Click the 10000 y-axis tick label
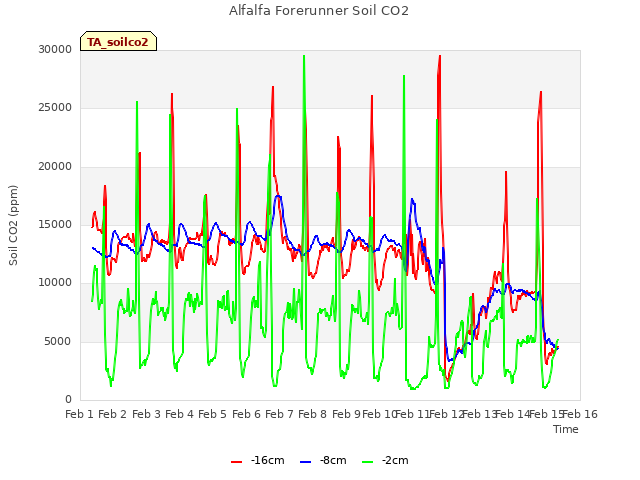The image size is (640, 480). [x=55, y=283]
